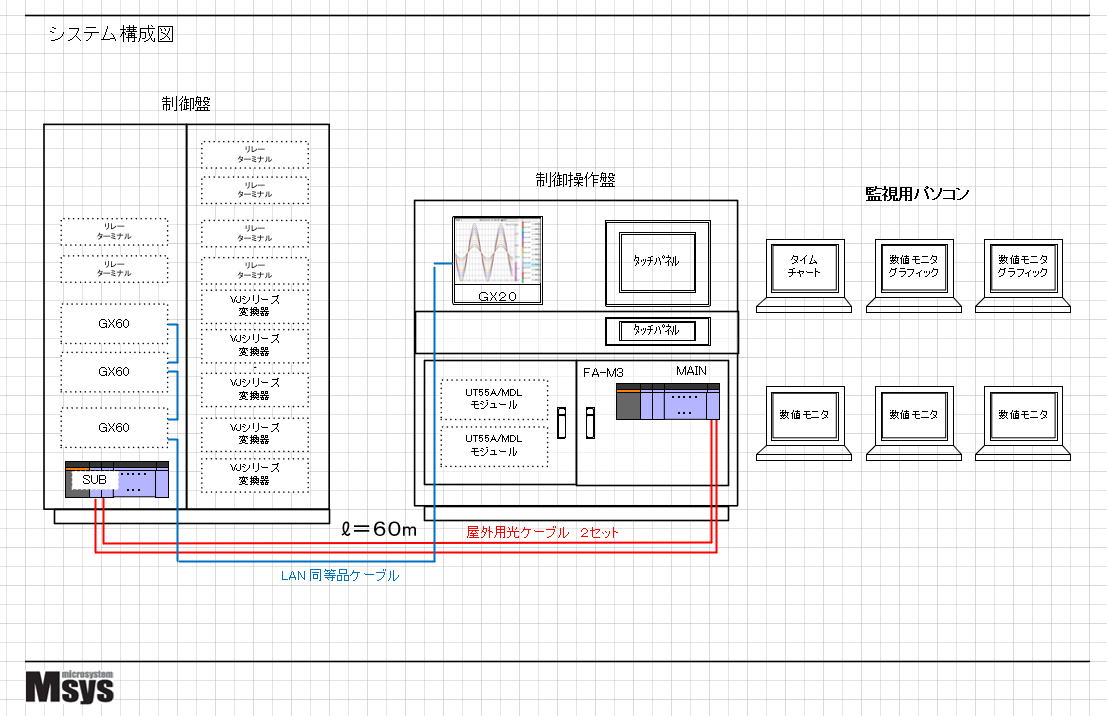Select the middle GX60 box
The width and height of the screenshot is (1107, 716).
pyautogui.click(x=114, y=372)
